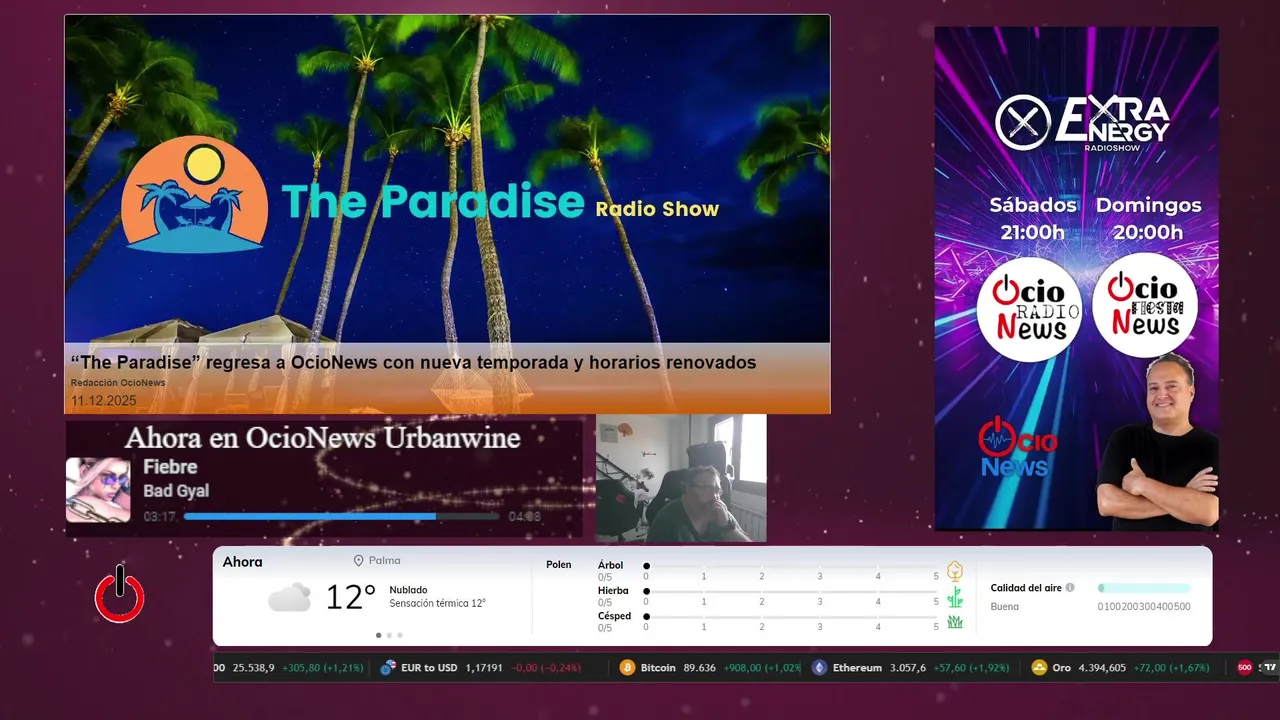The height and width of the screenshot is (720, 1280).
Task: Click the Bitcoin coin icon in ticker
Action: click(x=627, y=668)
